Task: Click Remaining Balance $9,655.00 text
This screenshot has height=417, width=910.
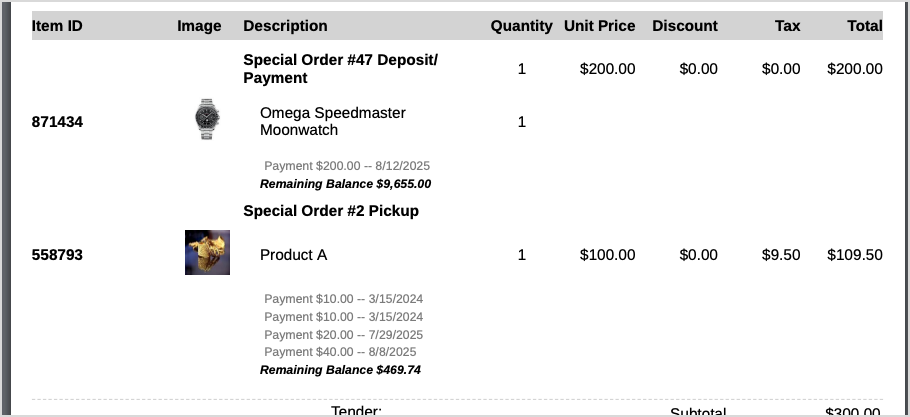Action: pyautogui.click(x=345, y=184)
